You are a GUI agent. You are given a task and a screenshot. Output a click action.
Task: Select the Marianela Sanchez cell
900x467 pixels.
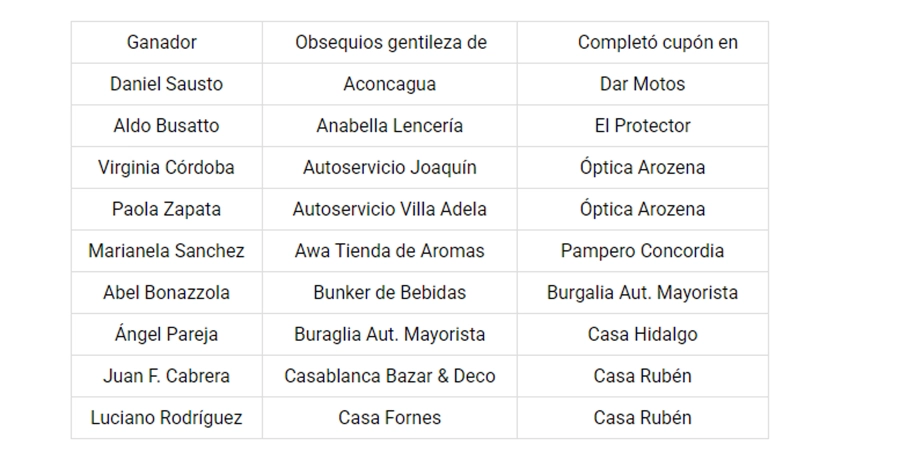(x=166, y=251)
